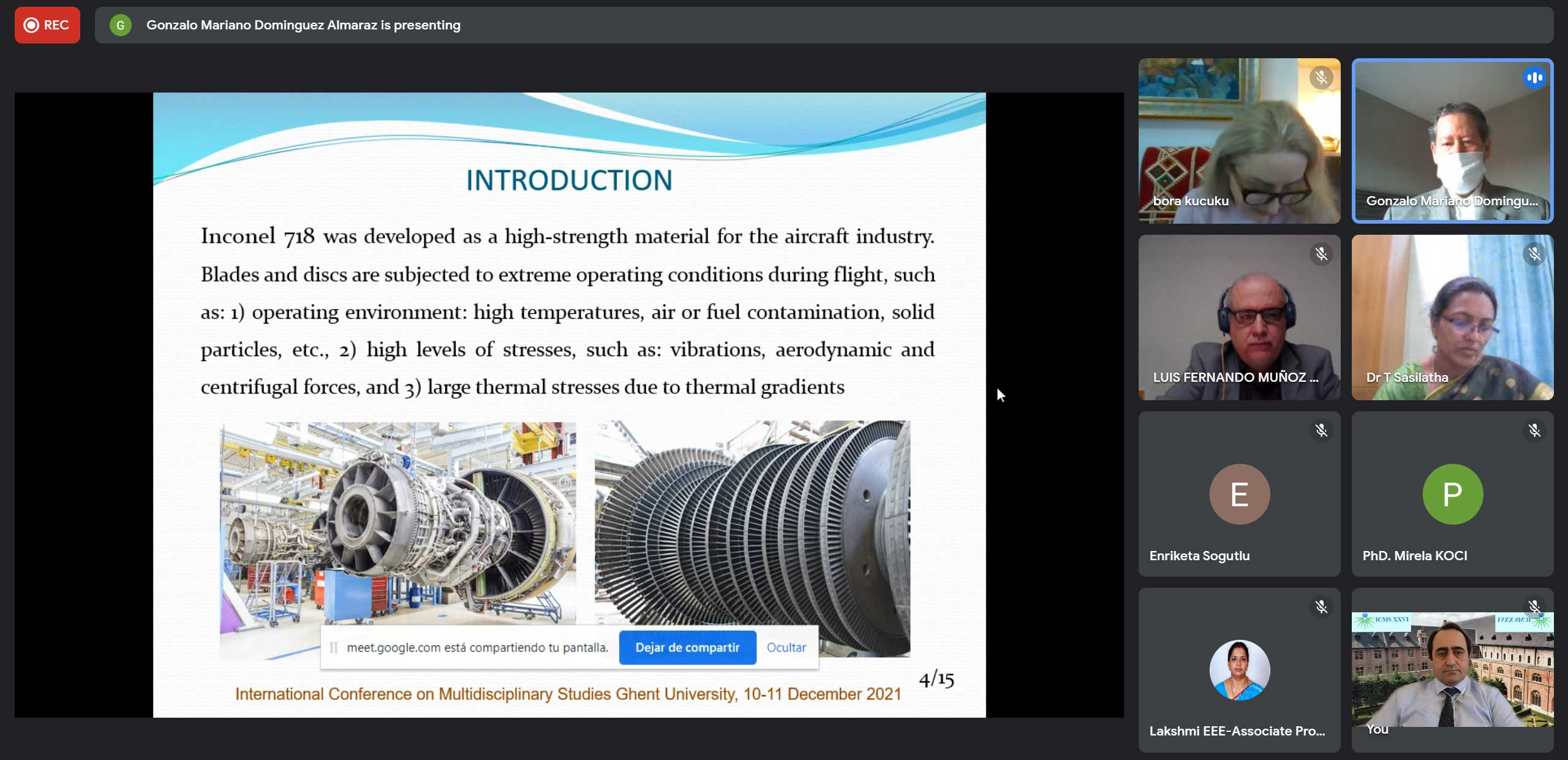Viewport: 1568px width, 760px height.
Task: Click the green G presenter avatar
Action: (120, 25)
